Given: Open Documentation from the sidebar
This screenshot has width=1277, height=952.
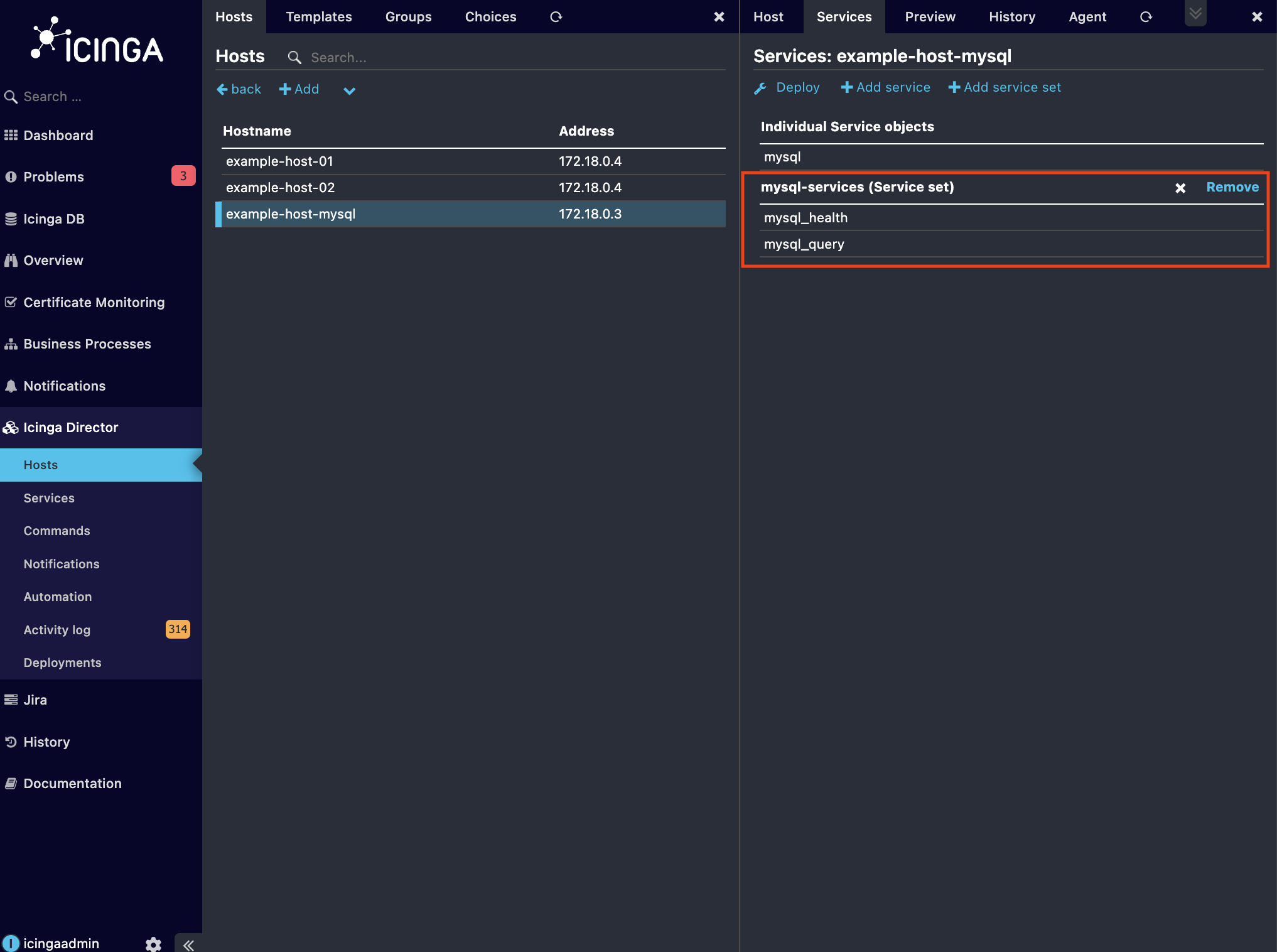Looking at the screenshot, I should click(73, 783).
